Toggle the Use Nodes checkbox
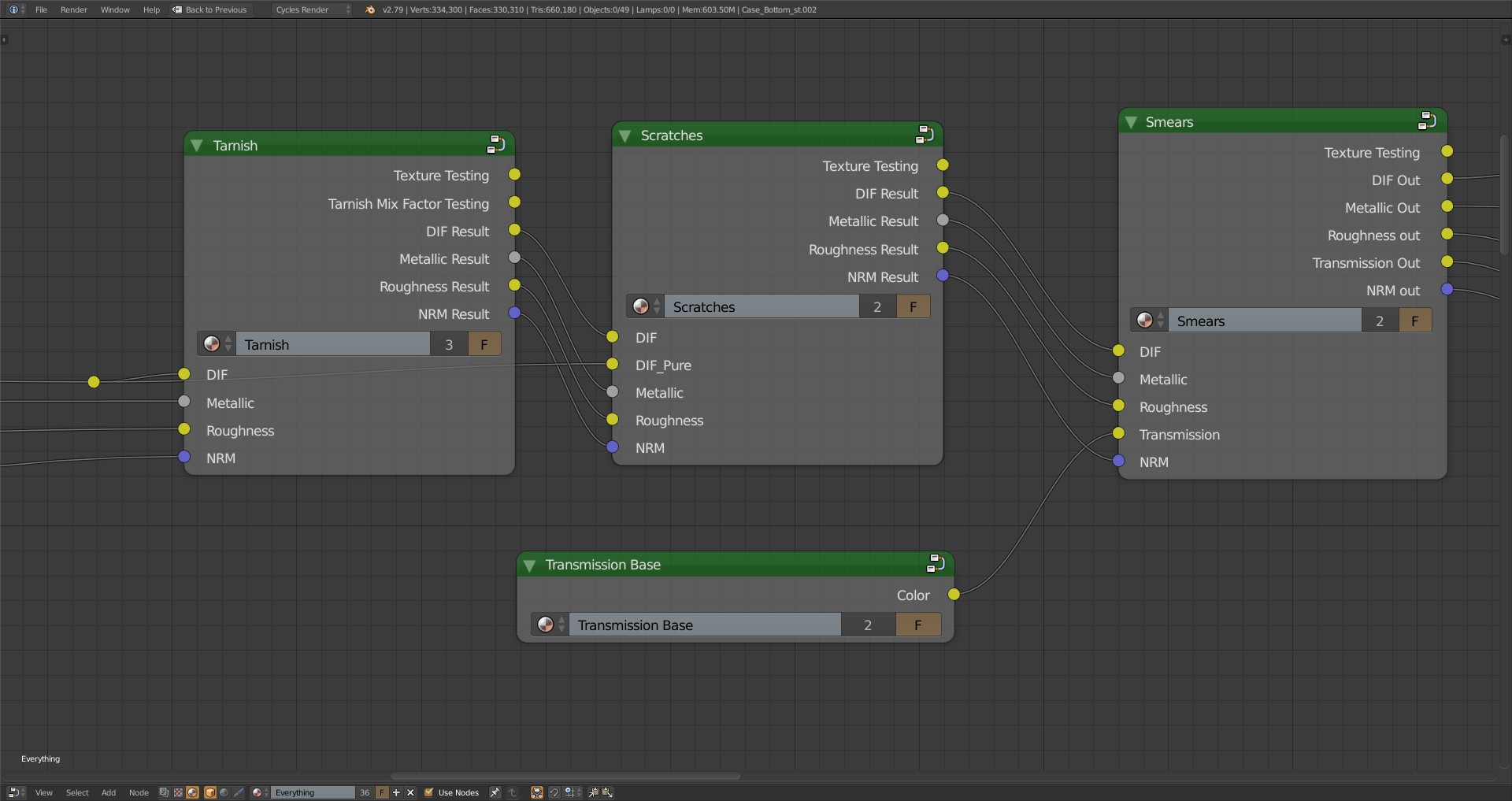This screenshot has width=1512, height=801. click(x=429, y=792)
